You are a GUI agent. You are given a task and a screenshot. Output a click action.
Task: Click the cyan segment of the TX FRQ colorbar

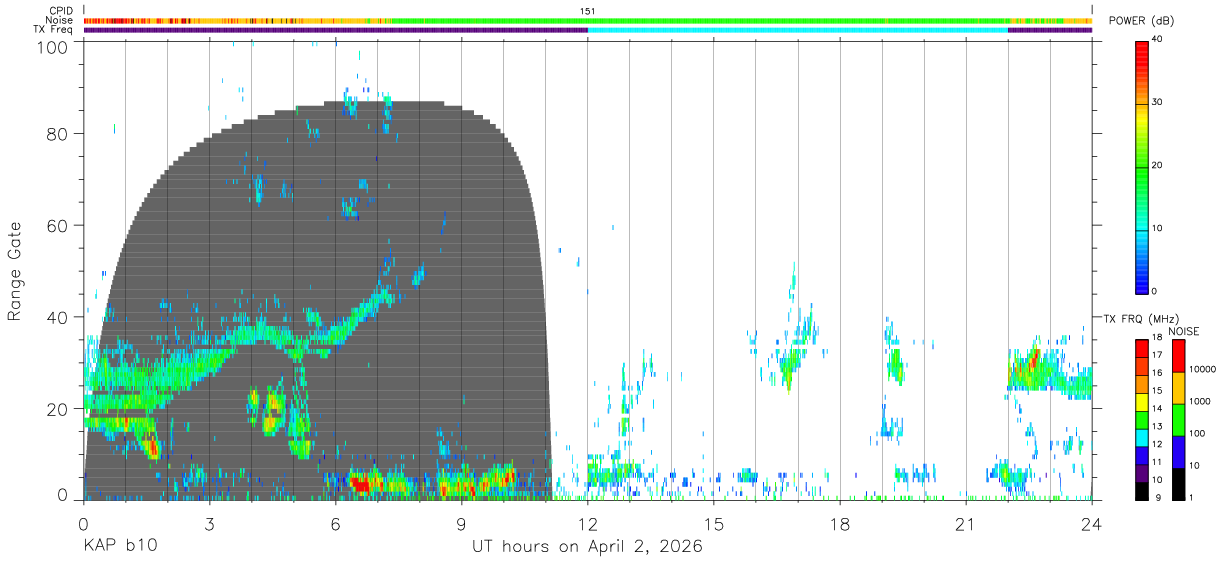[1141, 436]
